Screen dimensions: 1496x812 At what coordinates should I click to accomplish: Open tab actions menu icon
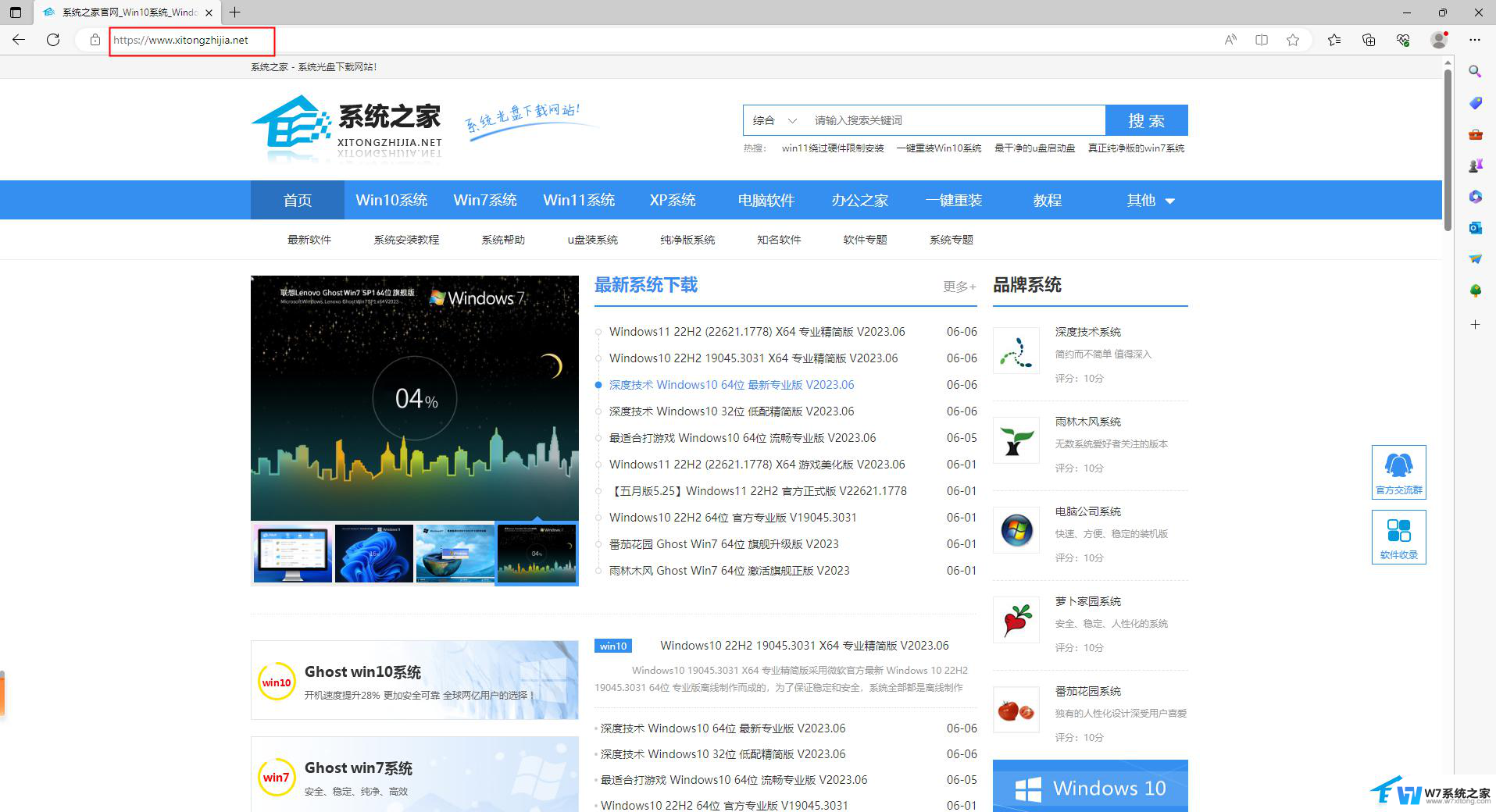point(16,12)
